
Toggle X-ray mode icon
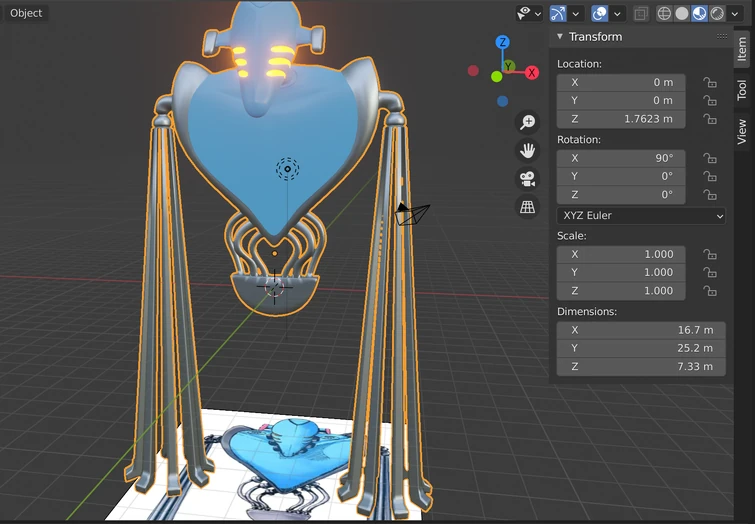click(x=640, y=13)
